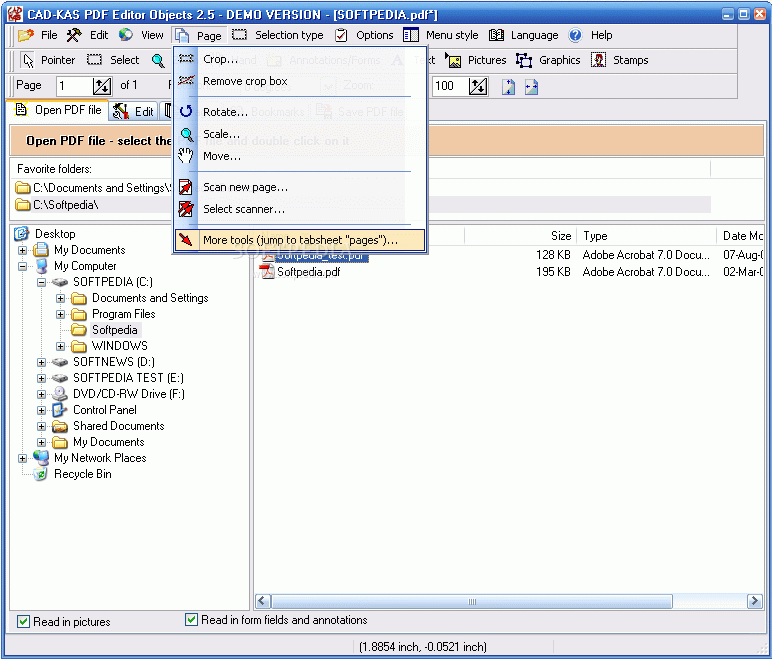Sort file list by Size column
The image size is (772, 659).
click(x=520, y=236)
